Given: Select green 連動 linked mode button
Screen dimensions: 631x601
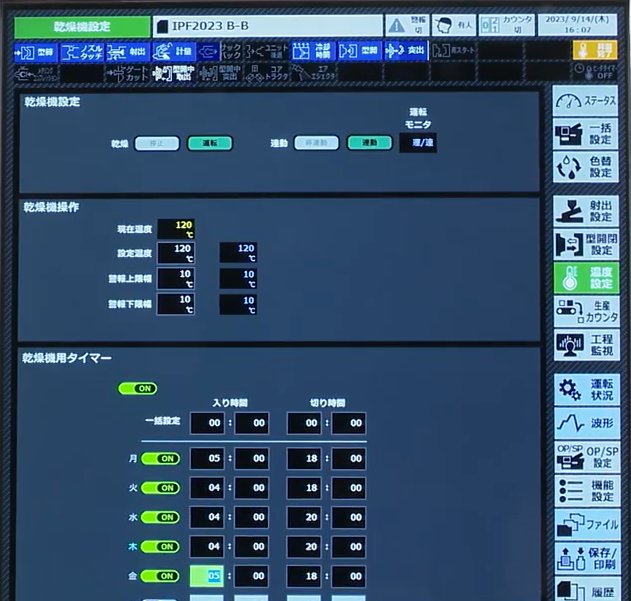Looking at the screenshot, I should [369, 143].
